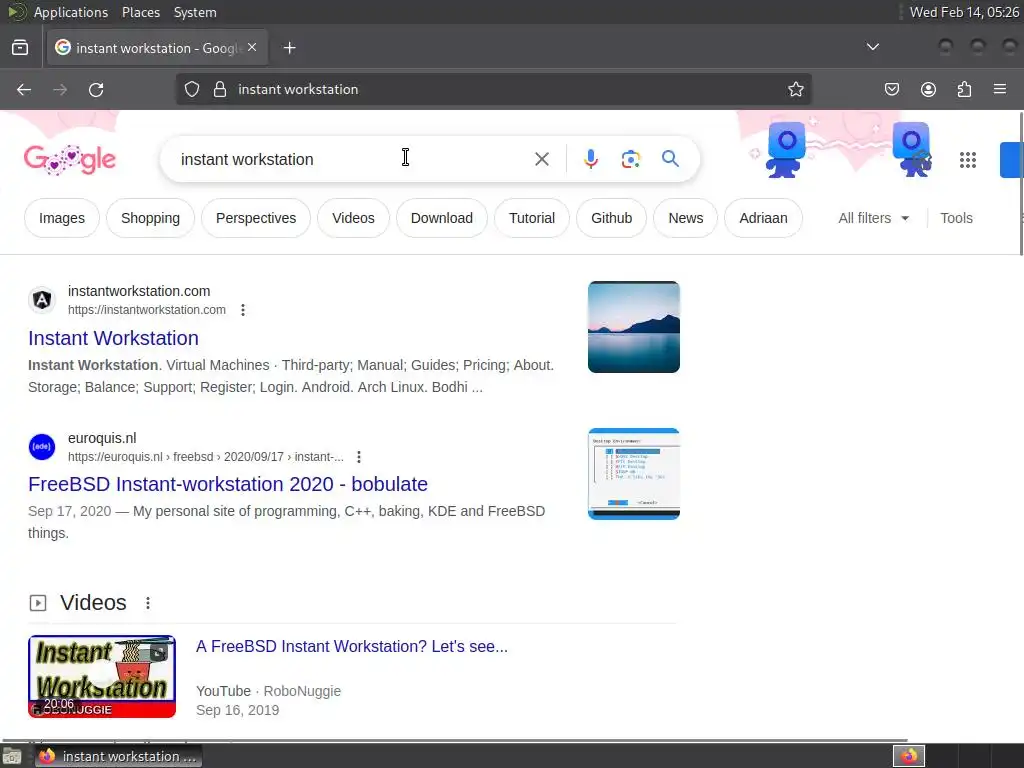
Task: Open the Places menu
Action: coord(140,12)
